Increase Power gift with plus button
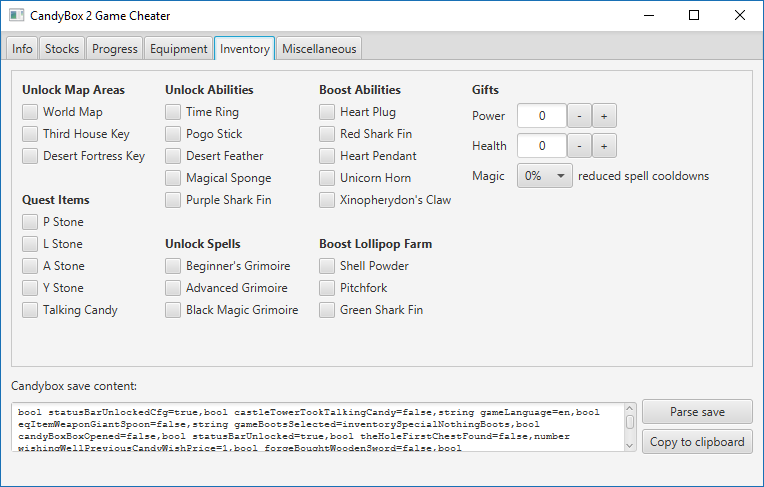This screenshot has width=764, height=487. click(x=604, y=116)
